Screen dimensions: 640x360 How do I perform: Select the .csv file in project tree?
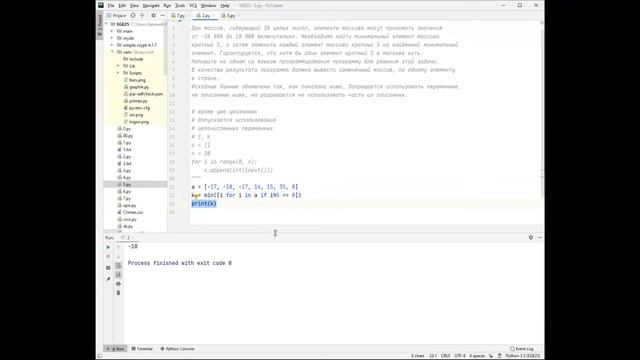pos(130,212)
